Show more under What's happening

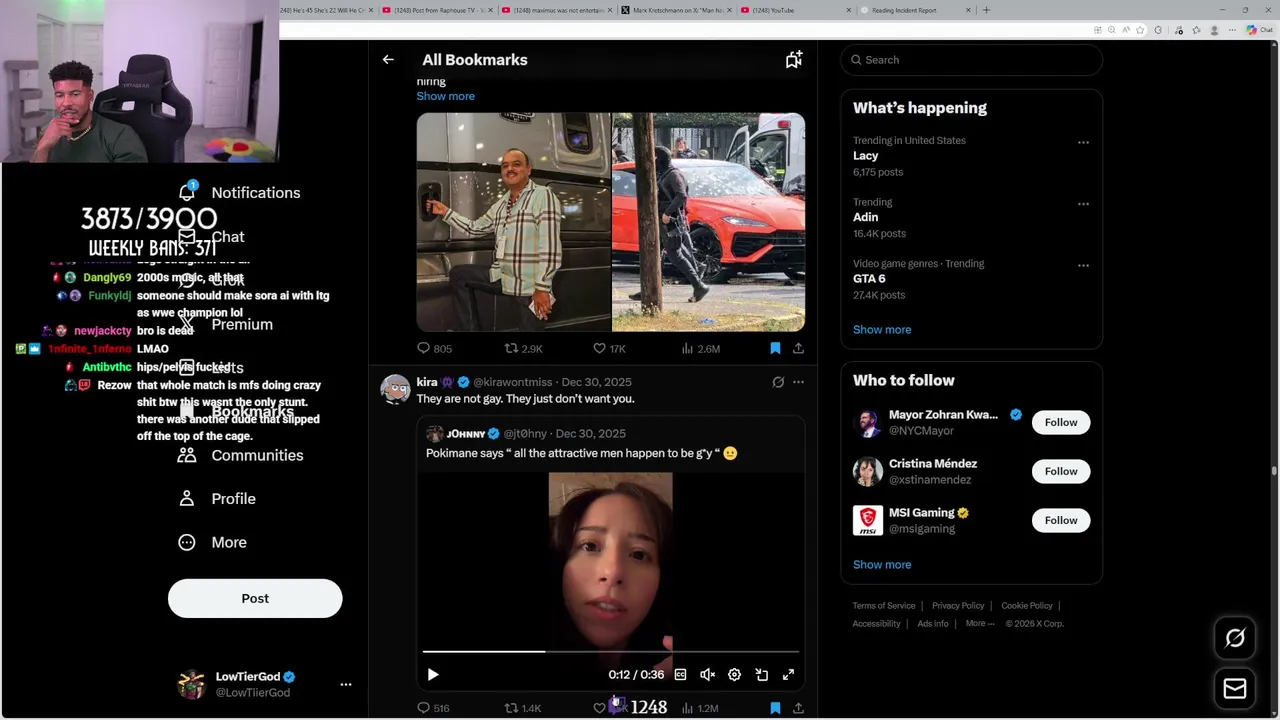tap(882, 329)
